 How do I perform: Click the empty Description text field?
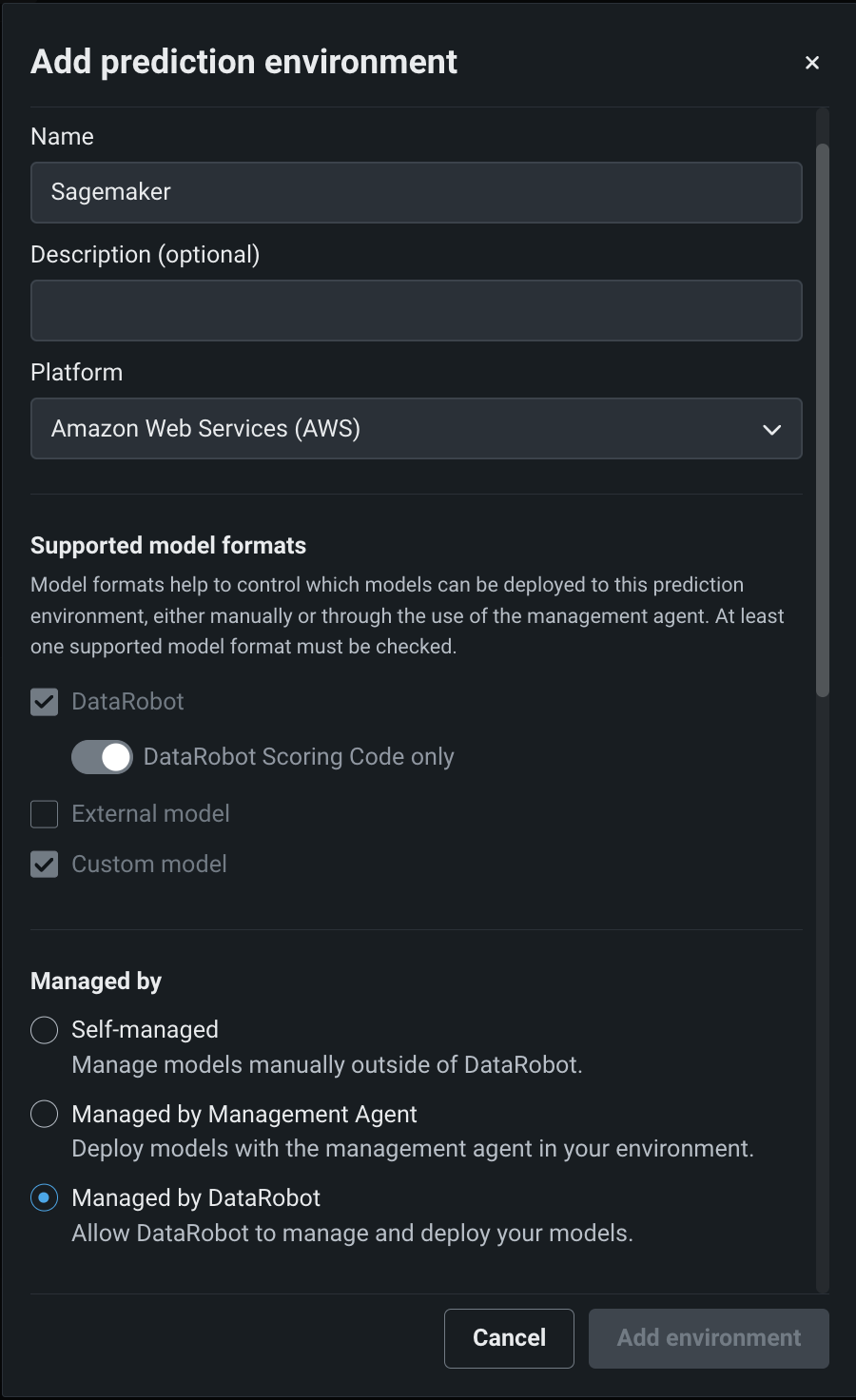point(416,310)
